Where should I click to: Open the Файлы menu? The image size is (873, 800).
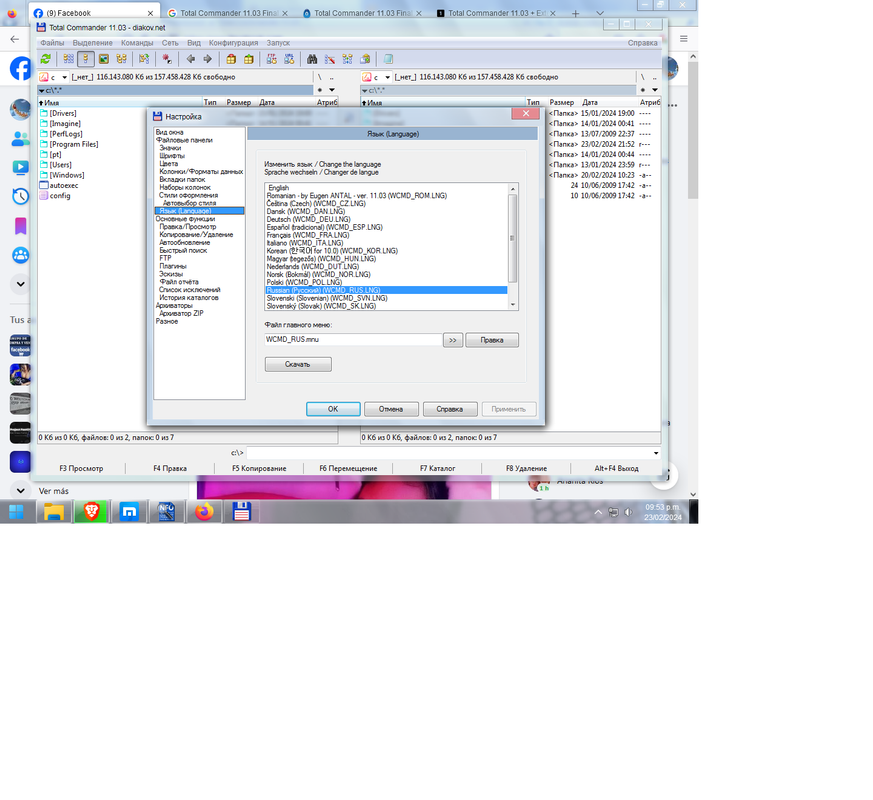52,43
